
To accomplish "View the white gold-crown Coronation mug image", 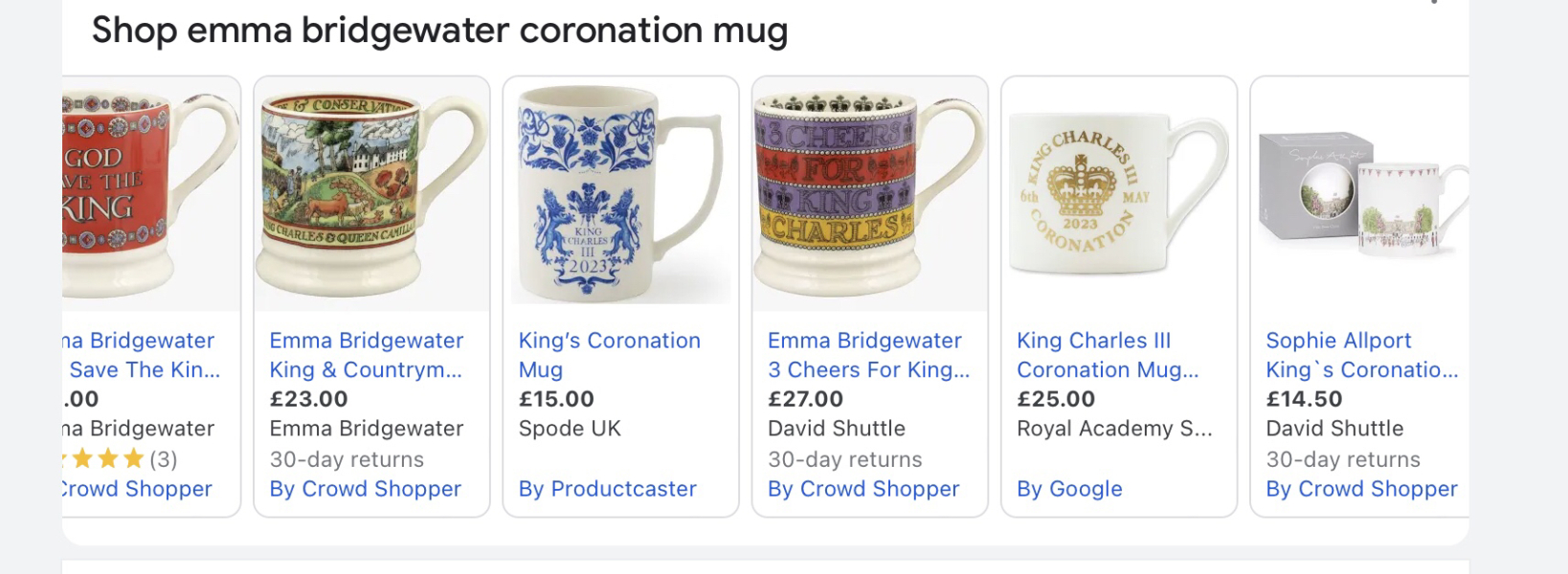I will pyautogui.click(x=1117, y=191).
